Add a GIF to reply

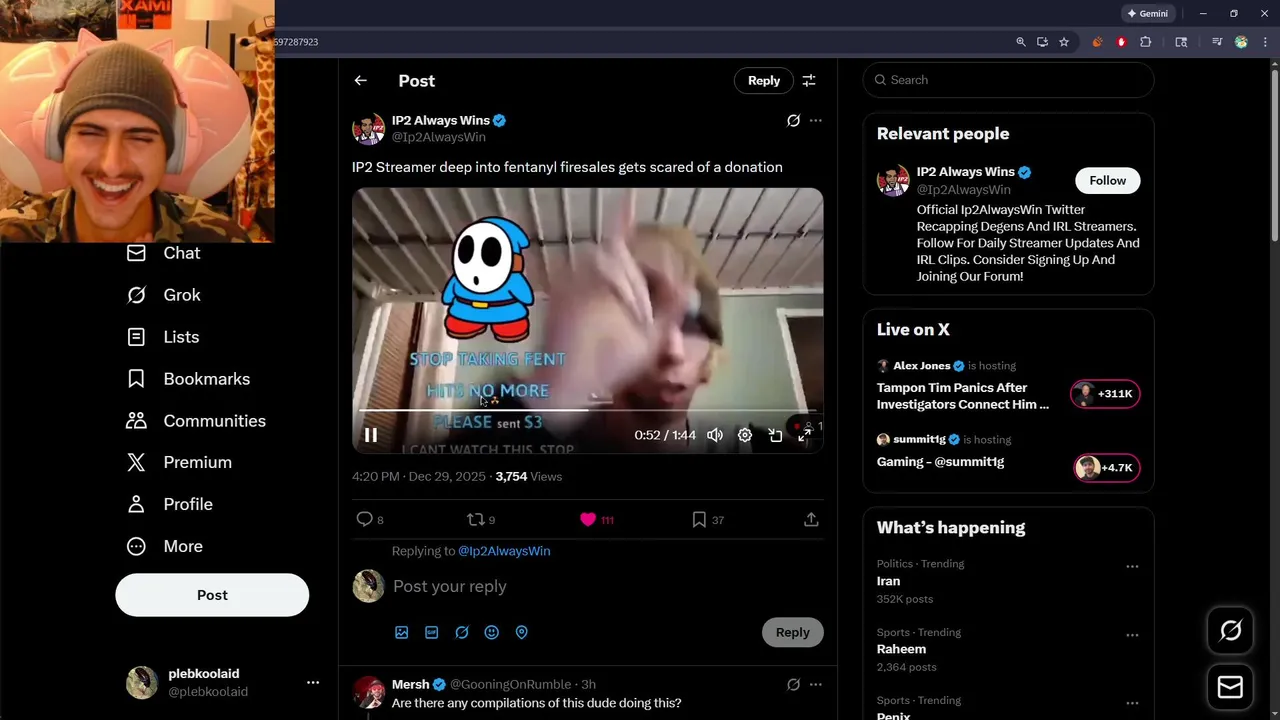432,632
